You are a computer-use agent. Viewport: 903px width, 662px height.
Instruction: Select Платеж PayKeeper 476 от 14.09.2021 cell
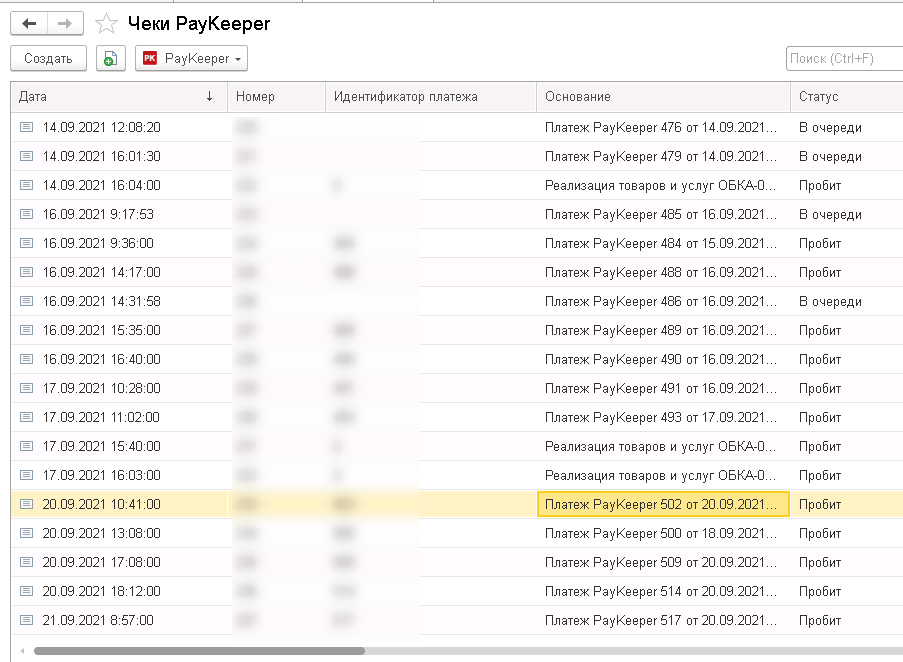(660, 127)
